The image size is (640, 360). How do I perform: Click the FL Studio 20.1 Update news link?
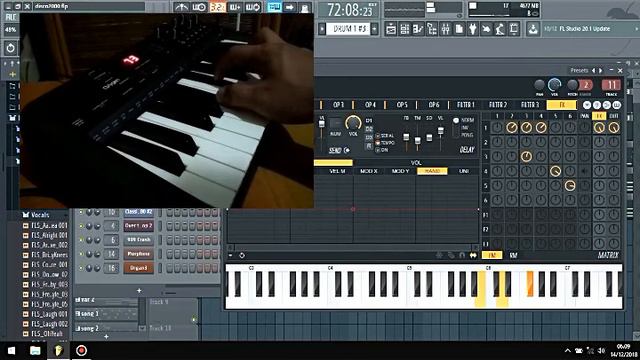584,29
